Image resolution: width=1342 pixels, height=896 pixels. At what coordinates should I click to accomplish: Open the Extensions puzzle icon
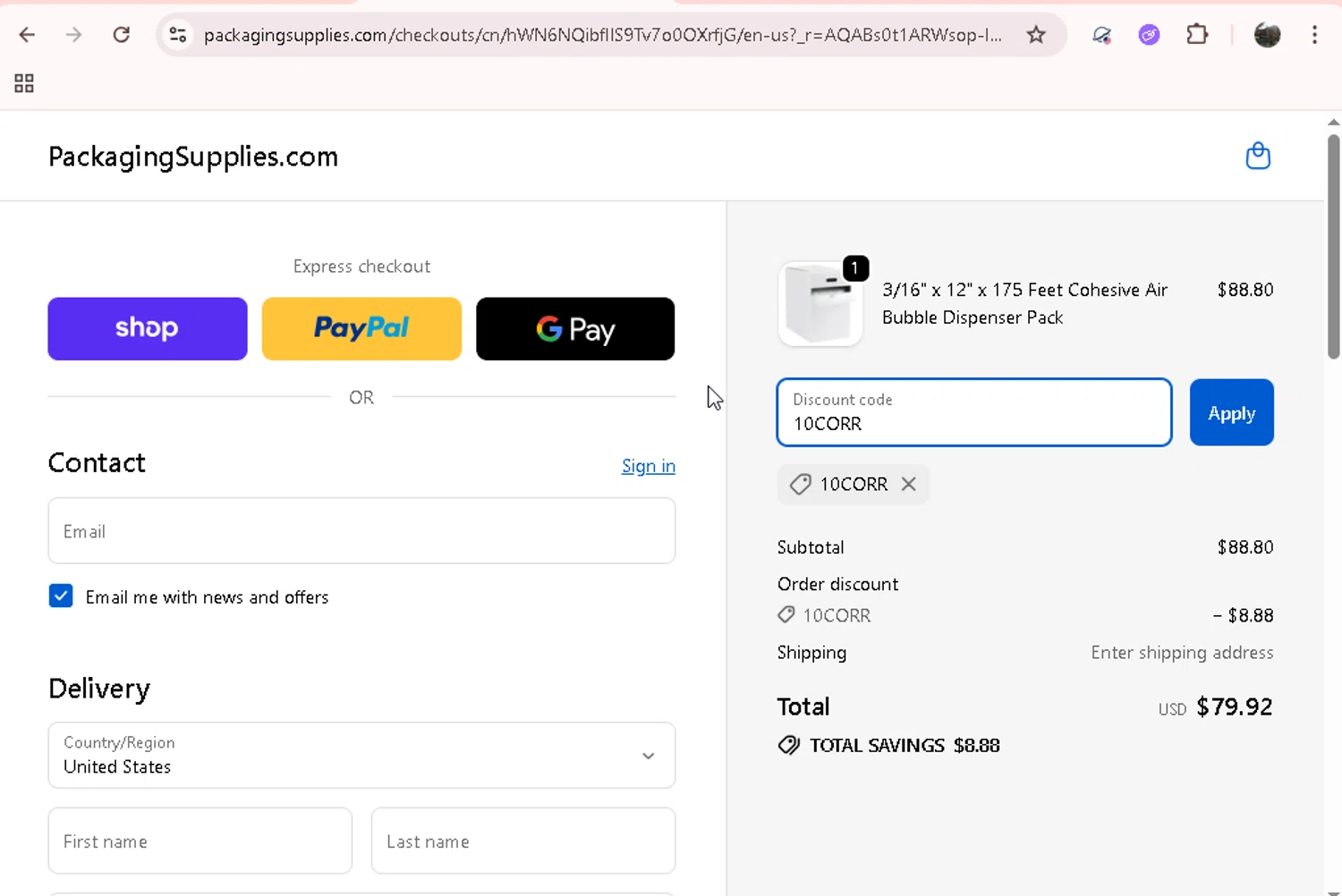[x=1197, y=35]
